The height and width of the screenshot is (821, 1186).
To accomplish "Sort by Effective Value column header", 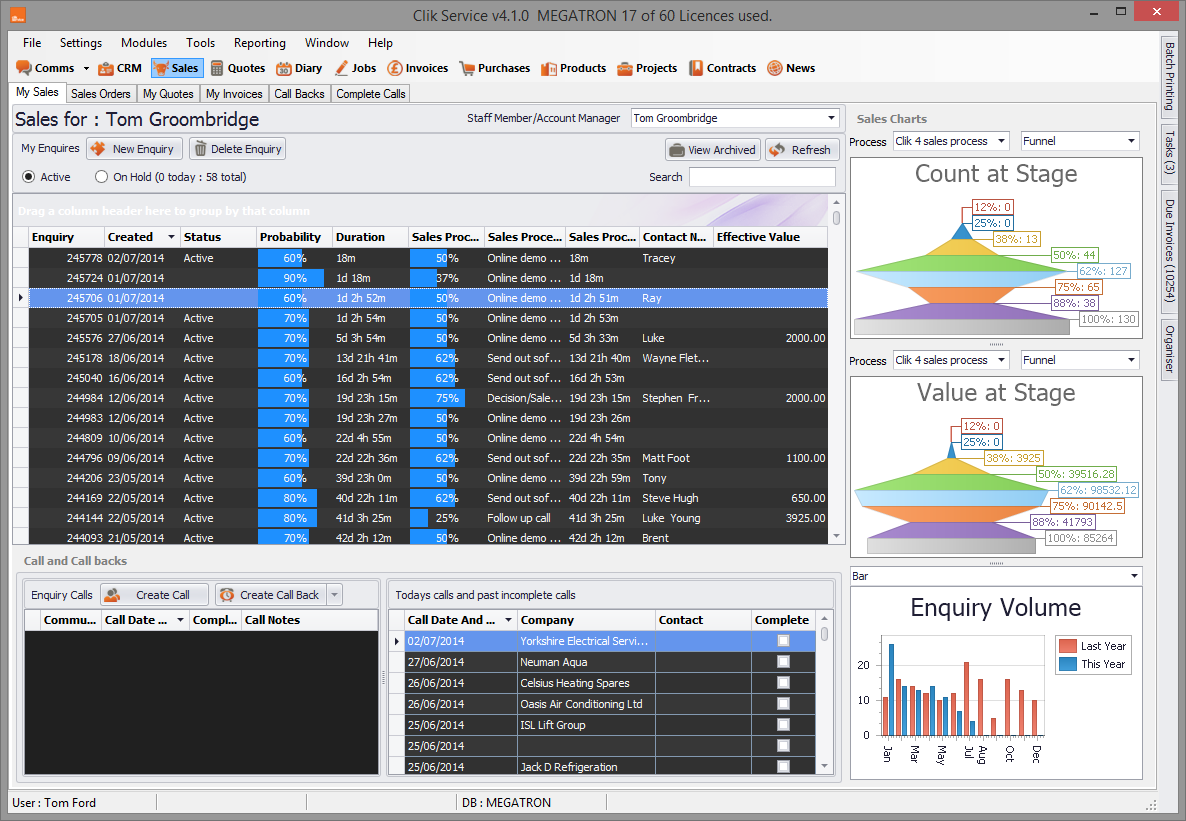I will [770, 237].
